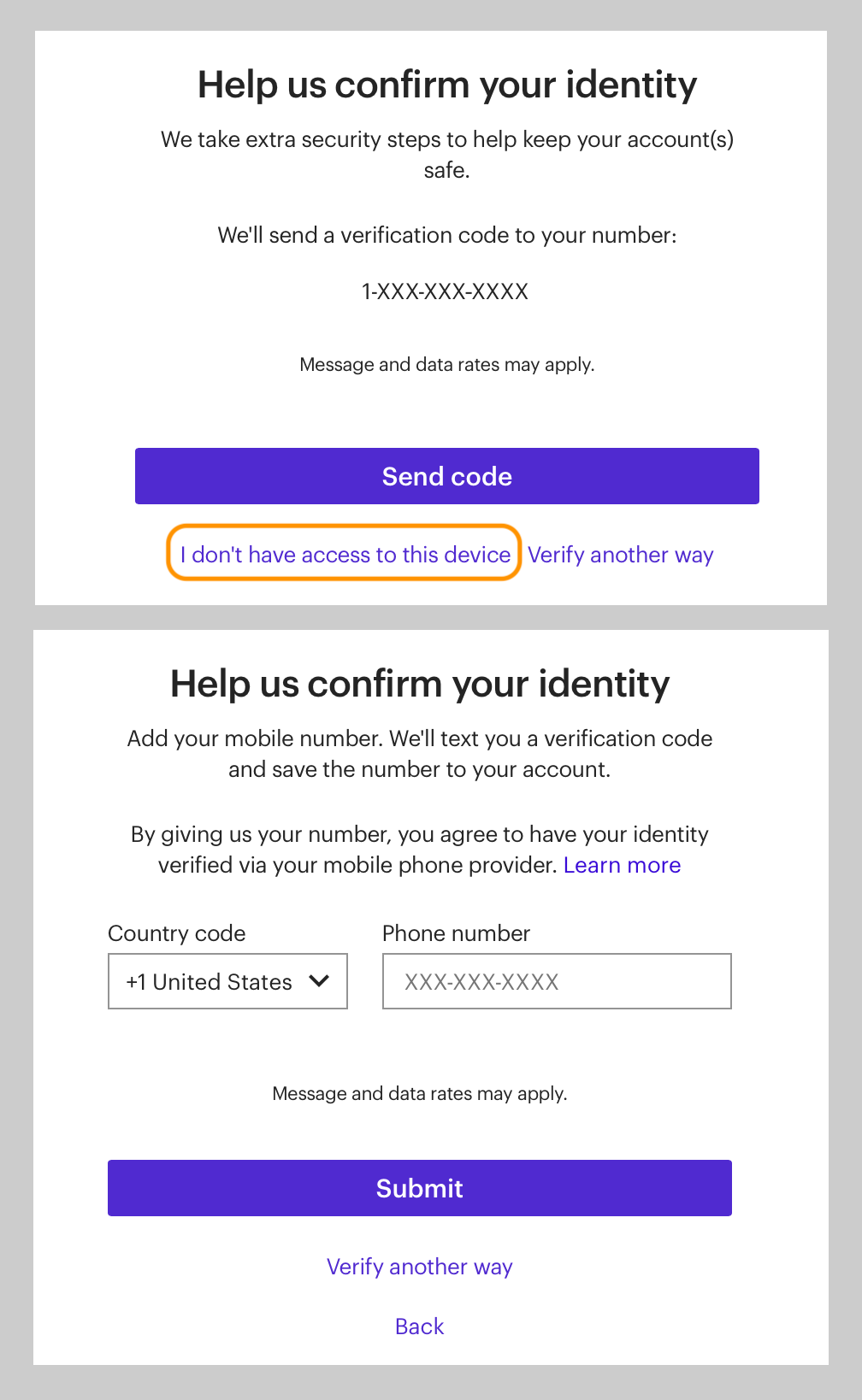Click the rates notice above the Submit button
This screenshot has width=862, height=1400.
[x=419, y=1094]
